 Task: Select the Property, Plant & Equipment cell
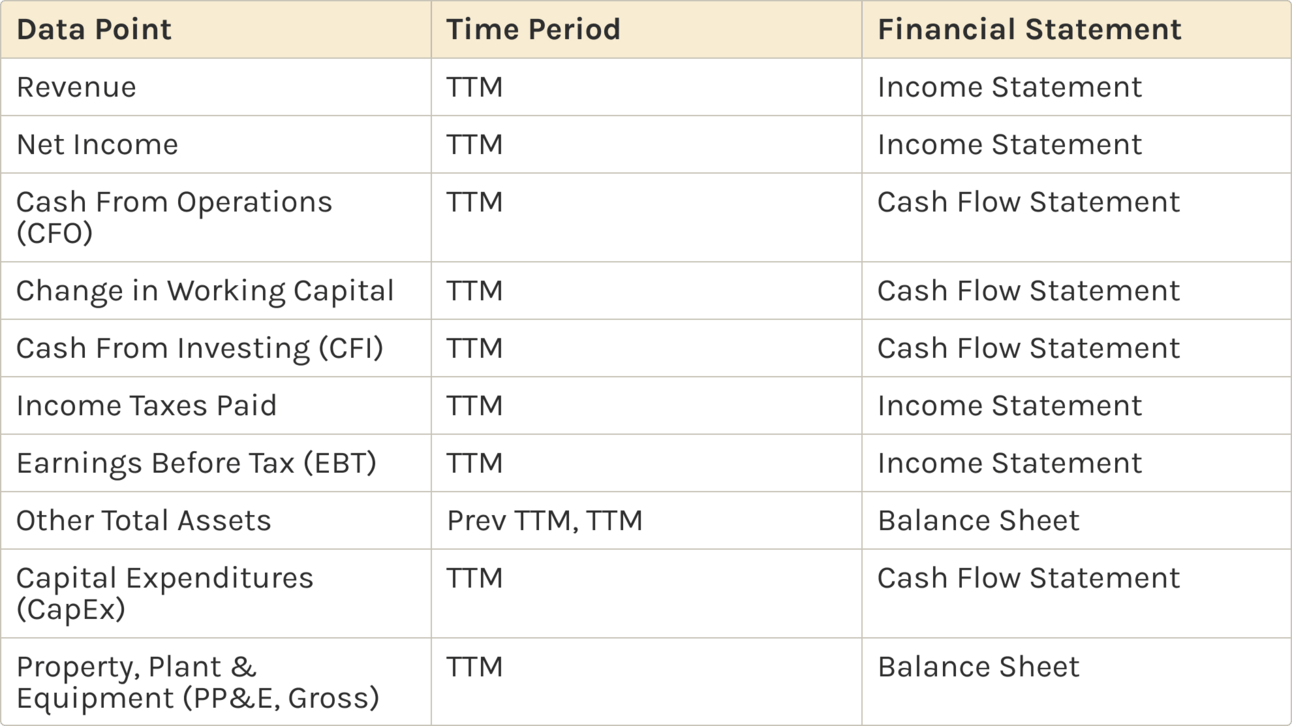[216, 682]
